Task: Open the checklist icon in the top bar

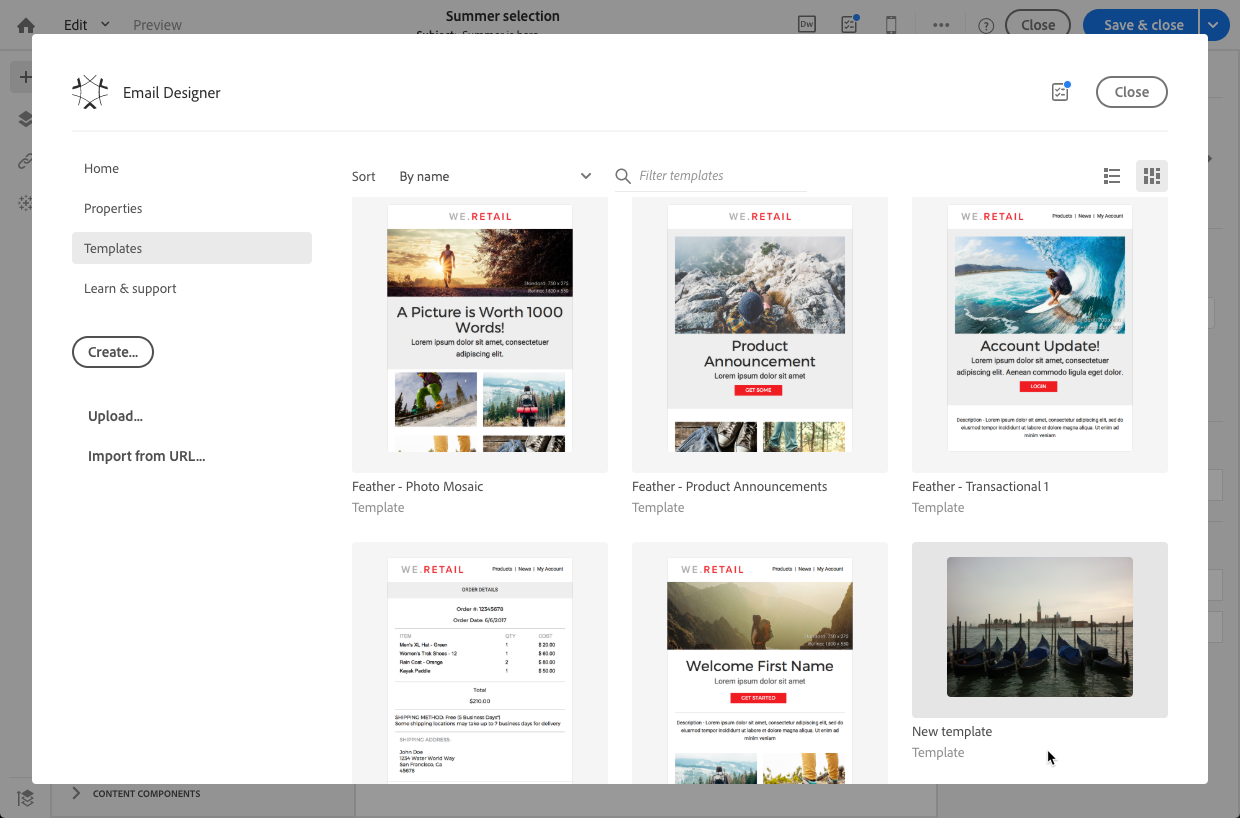Action: (850, 25)
